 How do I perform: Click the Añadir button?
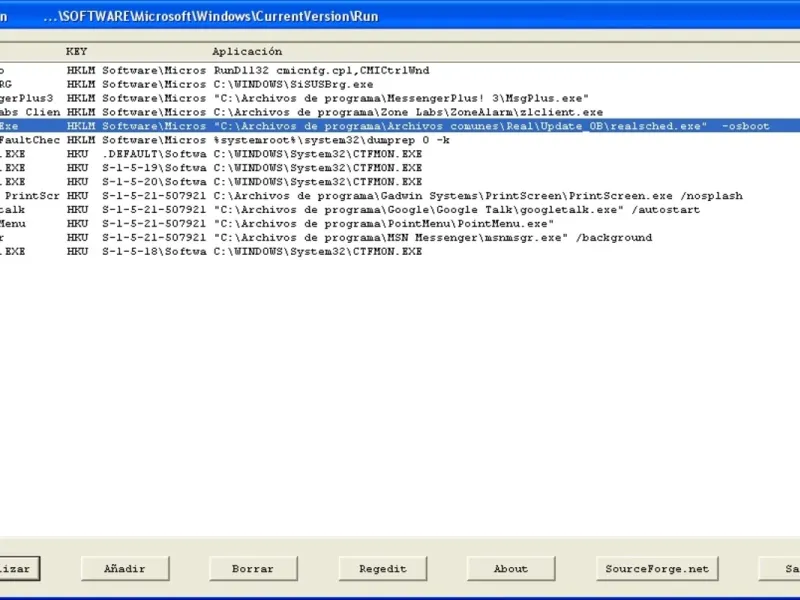coord(125,568)
